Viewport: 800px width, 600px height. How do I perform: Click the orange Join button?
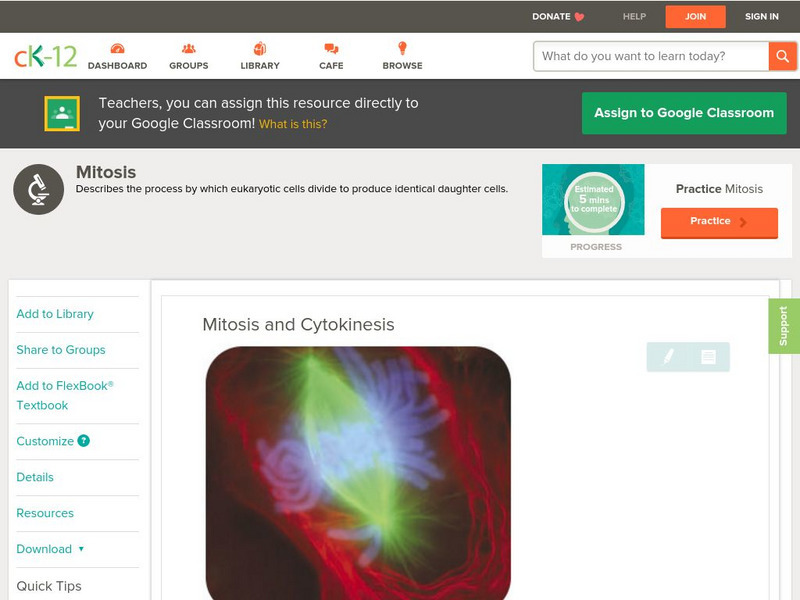pos(695,17)
